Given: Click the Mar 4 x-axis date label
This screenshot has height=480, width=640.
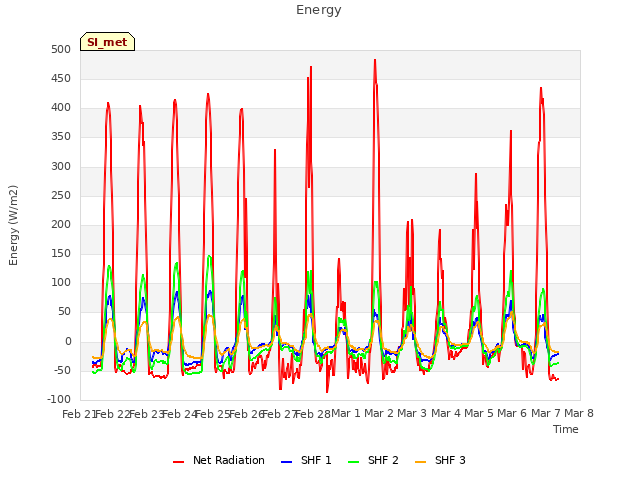Looking at the screenshot, I should tap(446, 413).
